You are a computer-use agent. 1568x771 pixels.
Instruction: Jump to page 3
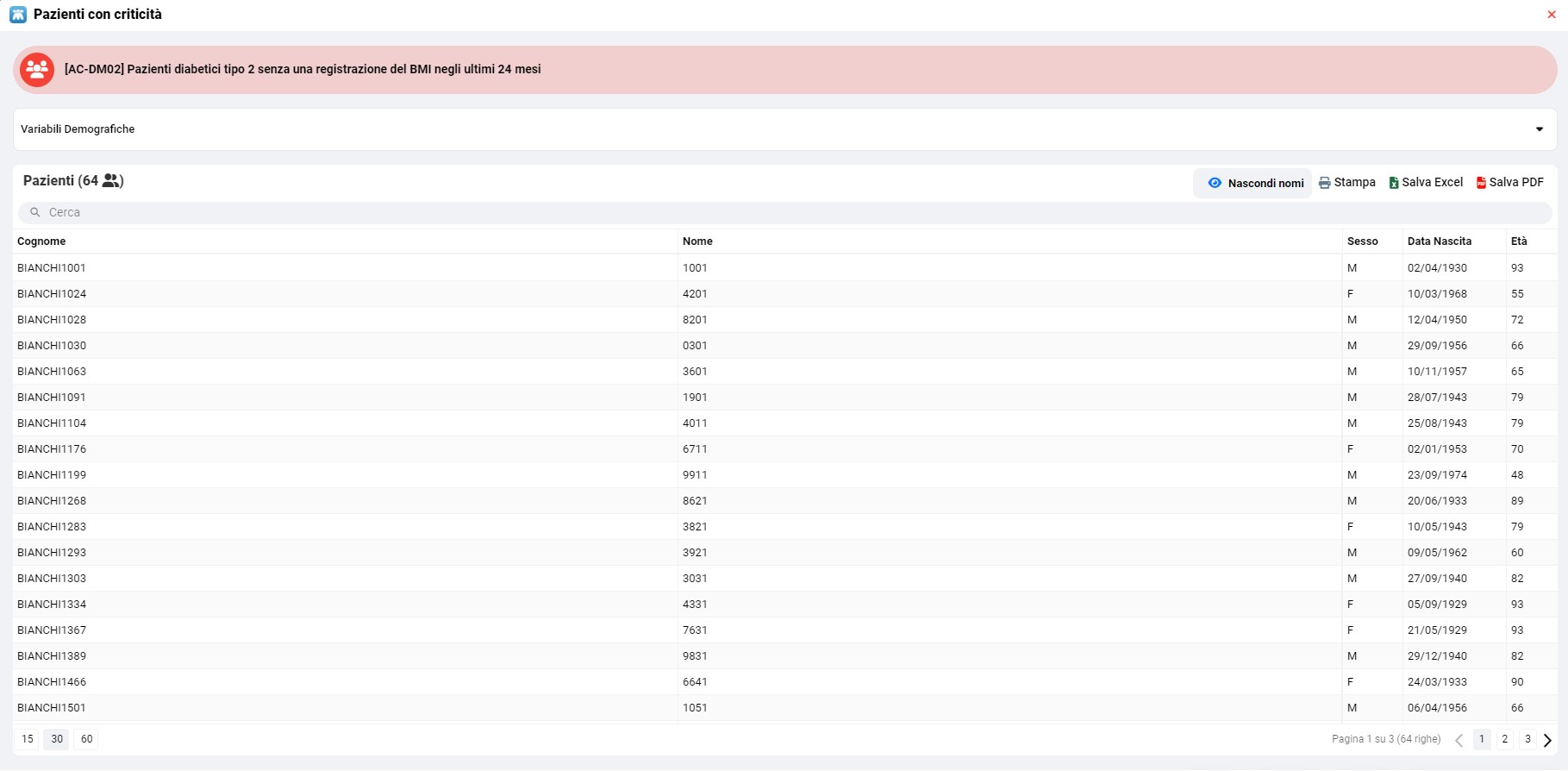coord(1527,739)
